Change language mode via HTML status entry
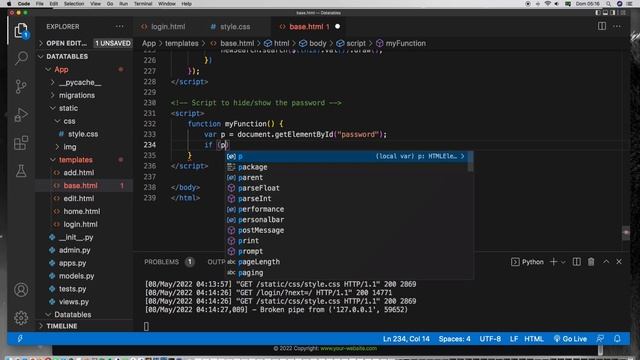 (x=533, y=339)
